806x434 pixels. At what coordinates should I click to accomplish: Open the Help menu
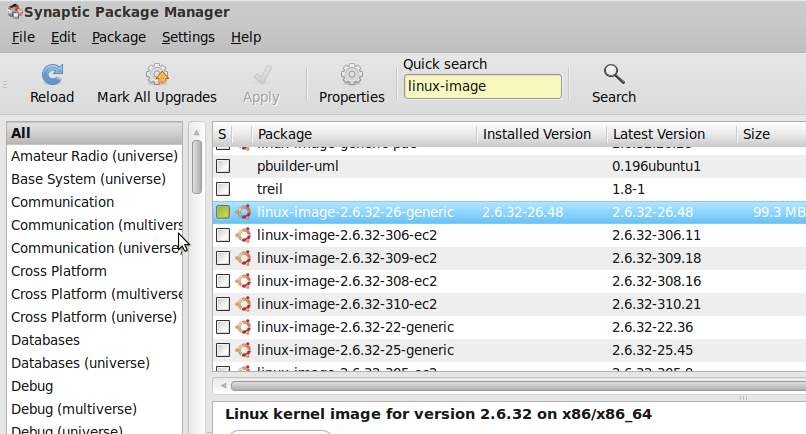tap(246, 37)
